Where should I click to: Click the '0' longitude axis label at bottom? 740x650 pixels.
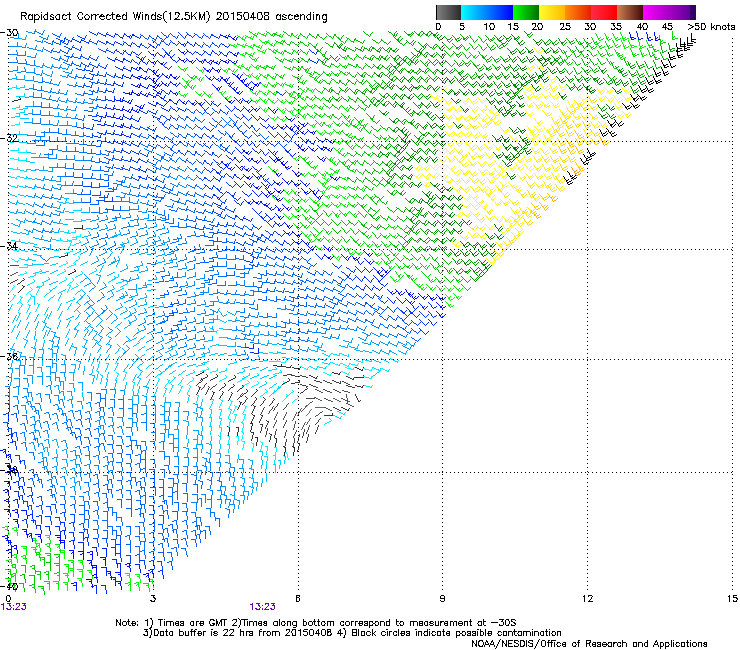[8, 599]
